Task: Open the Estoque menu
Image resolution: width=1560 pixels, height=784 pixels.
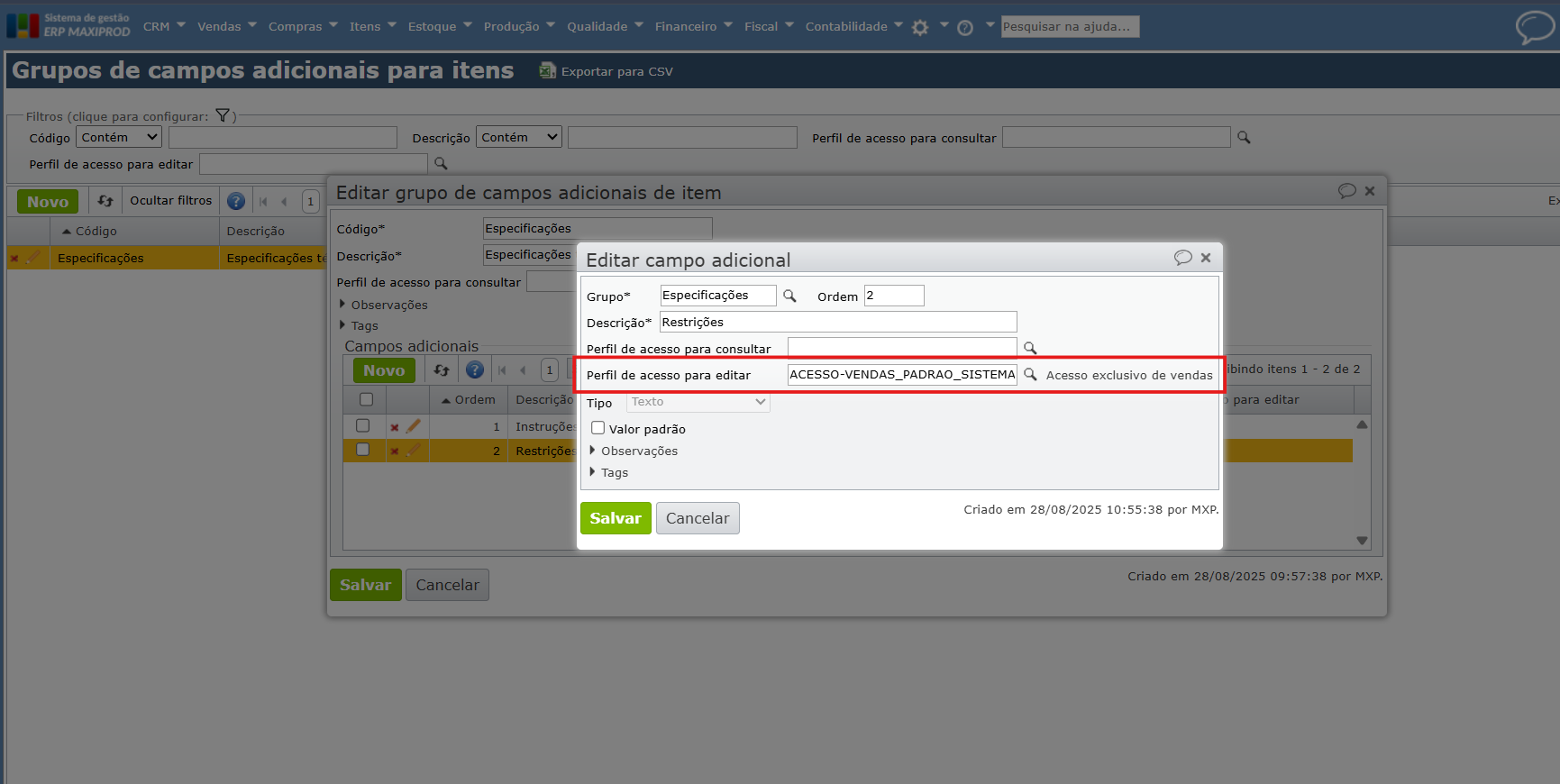Action: 440,26
